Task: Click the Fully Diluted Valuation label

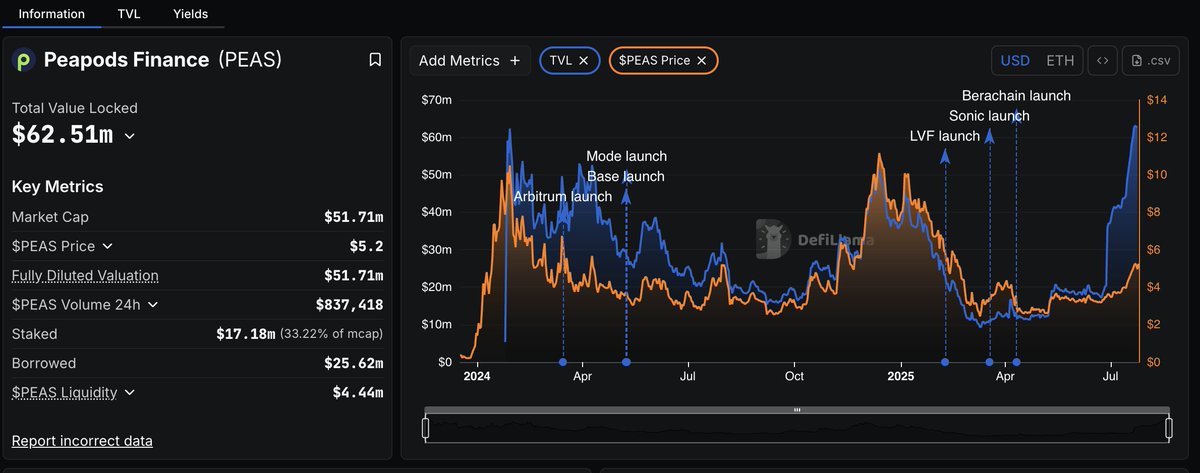Action: click(x=85, y=276)
